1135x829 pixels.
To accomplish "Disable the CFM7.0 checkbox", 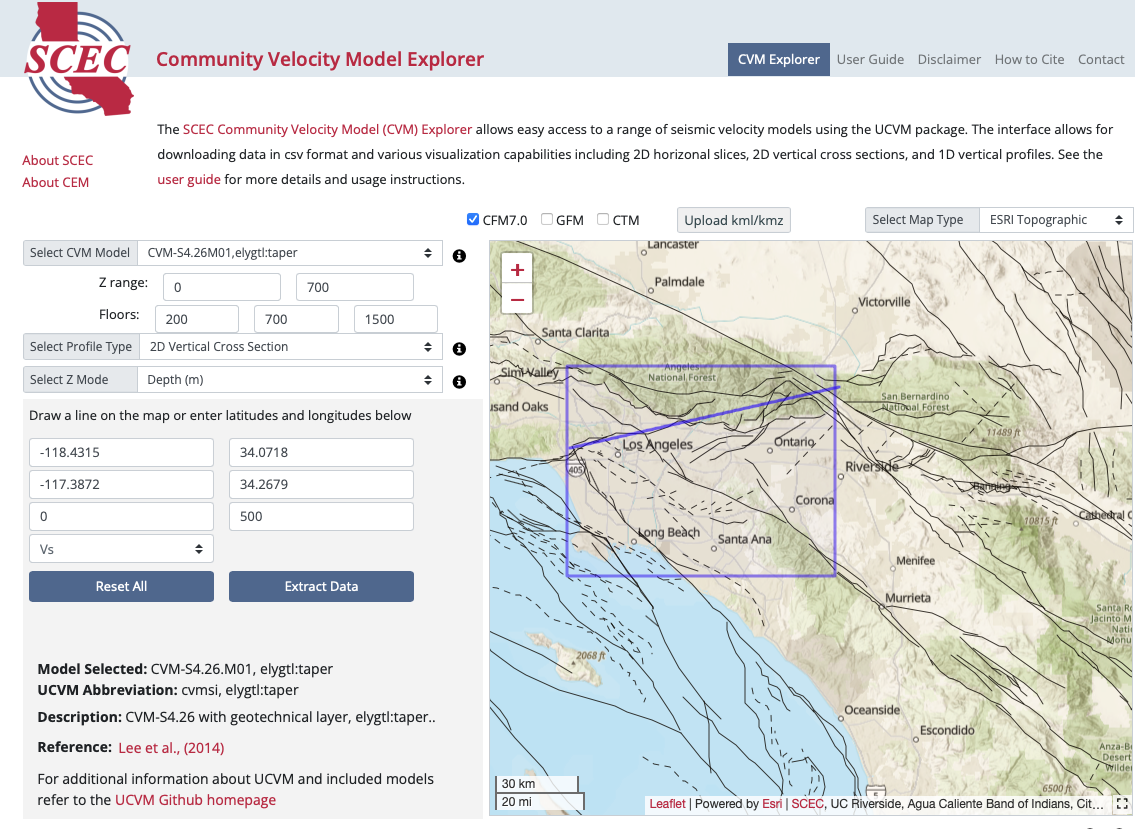I will 473,220.
